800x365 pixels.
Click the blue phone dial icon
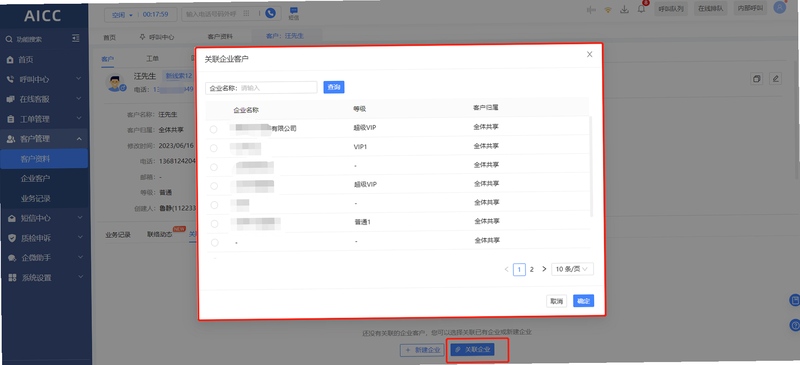pyautogui.click(x=270, y=14)
